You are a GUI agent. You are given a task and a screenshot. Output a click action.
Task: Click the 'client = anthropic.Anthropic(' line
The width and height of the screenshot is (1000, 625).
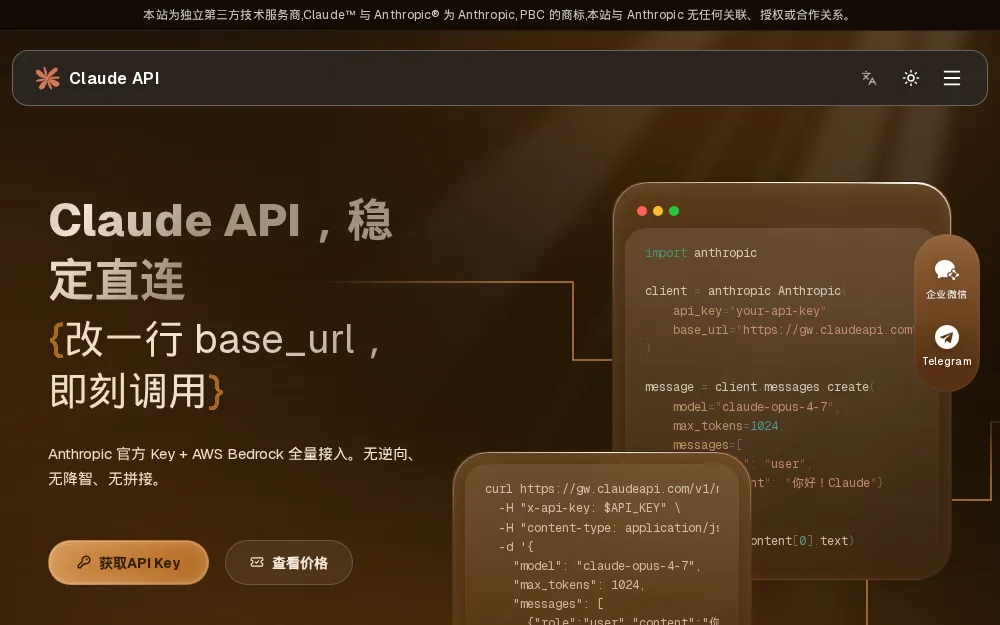pyautogui.click(x=746, y=291)
